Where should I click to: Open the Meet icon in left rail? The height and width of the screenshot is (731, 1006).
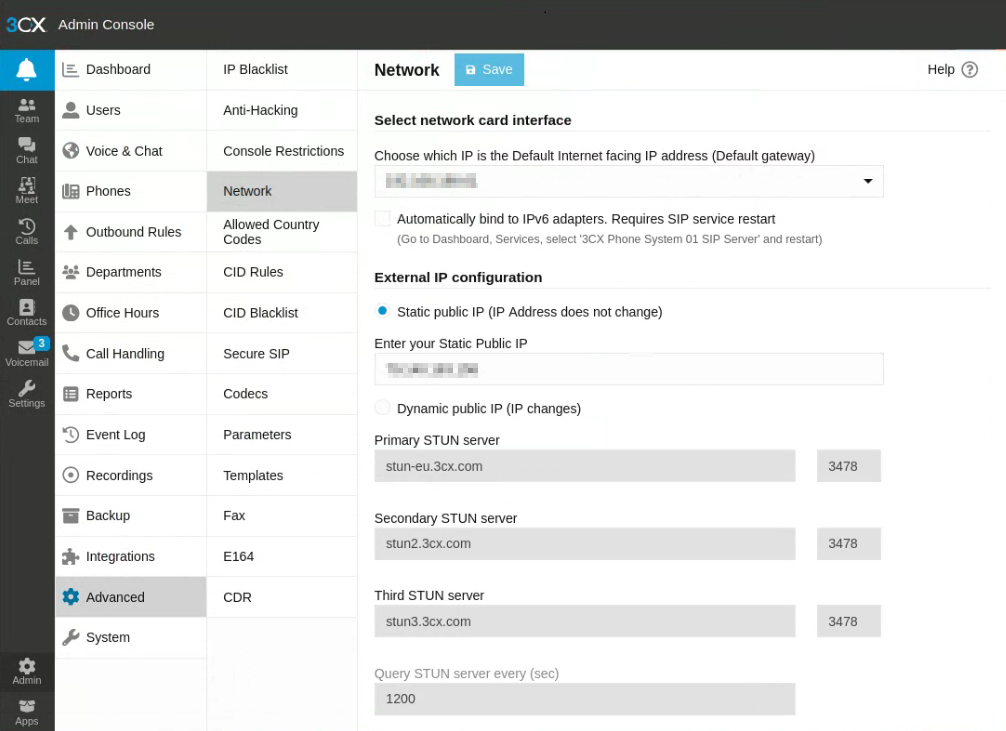(x=27, y=191)
